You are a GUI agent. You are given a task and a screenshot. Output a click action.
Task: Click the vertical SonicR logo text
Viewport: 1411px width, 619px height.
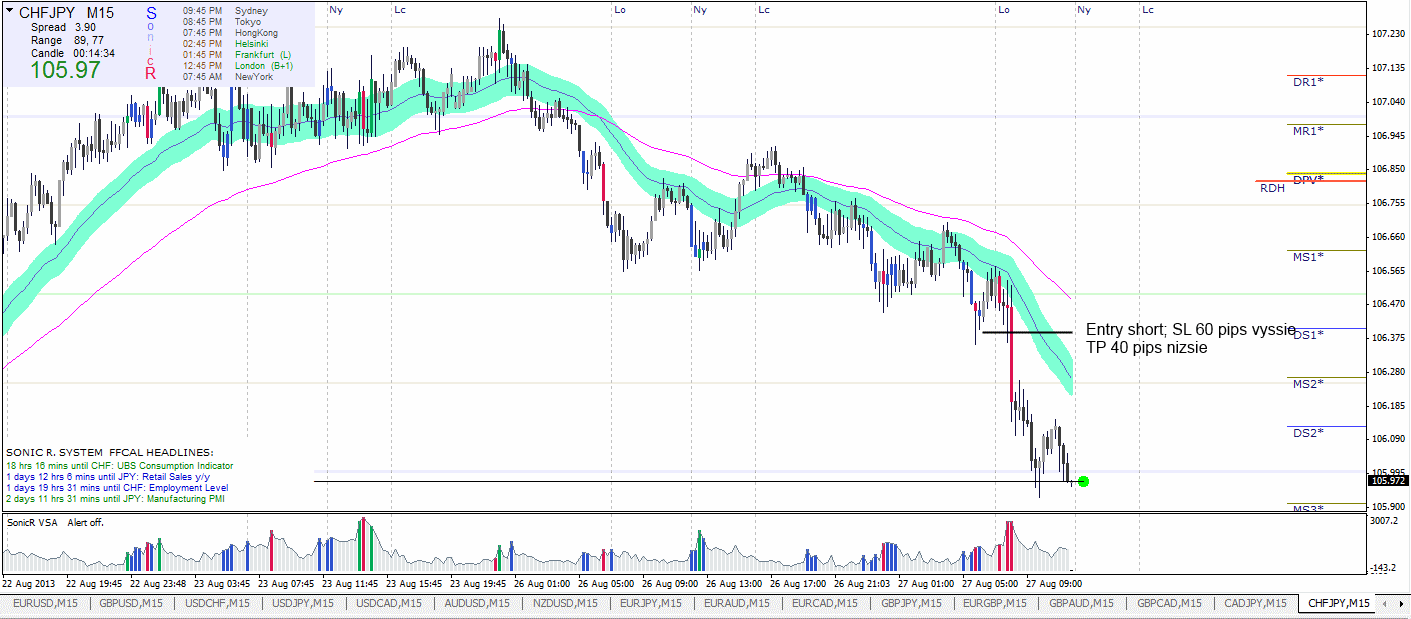click(x=151, y=43)
